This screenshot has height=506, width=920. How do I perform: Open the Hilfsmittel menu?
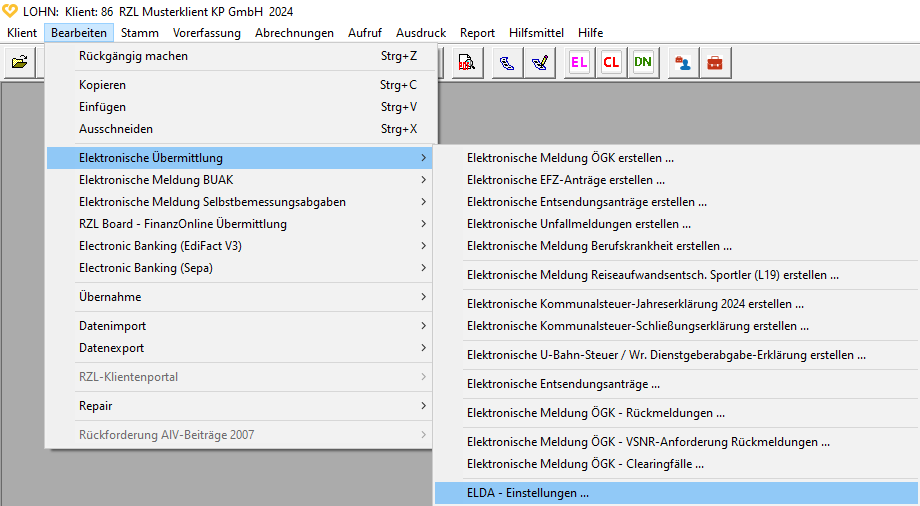point(542,33)
